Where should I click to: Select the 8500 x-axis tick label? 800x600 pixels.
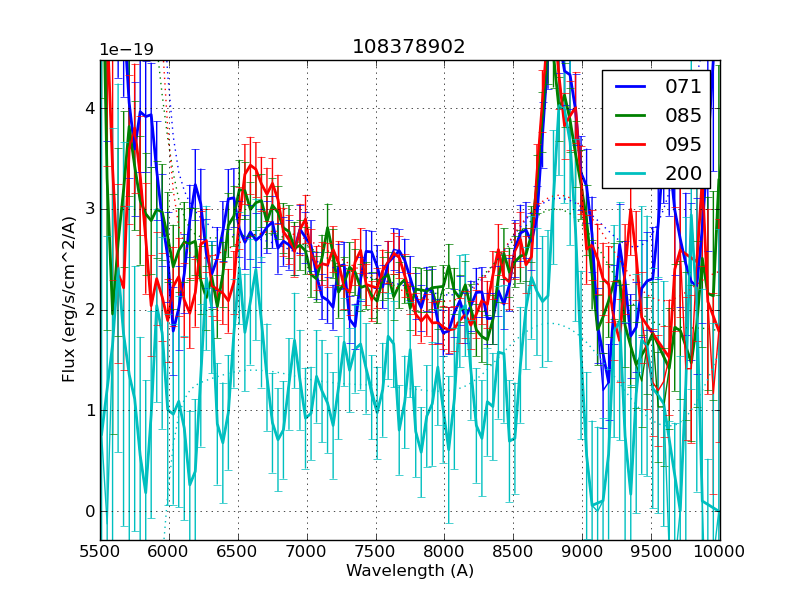point(513,551)
